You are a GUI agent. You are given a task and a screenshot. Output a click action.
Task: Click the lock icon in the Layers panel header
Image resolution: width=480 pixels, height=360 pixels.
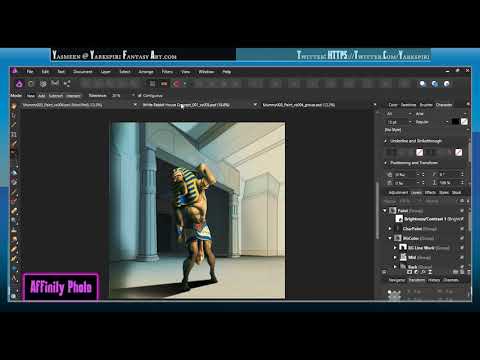462,201
